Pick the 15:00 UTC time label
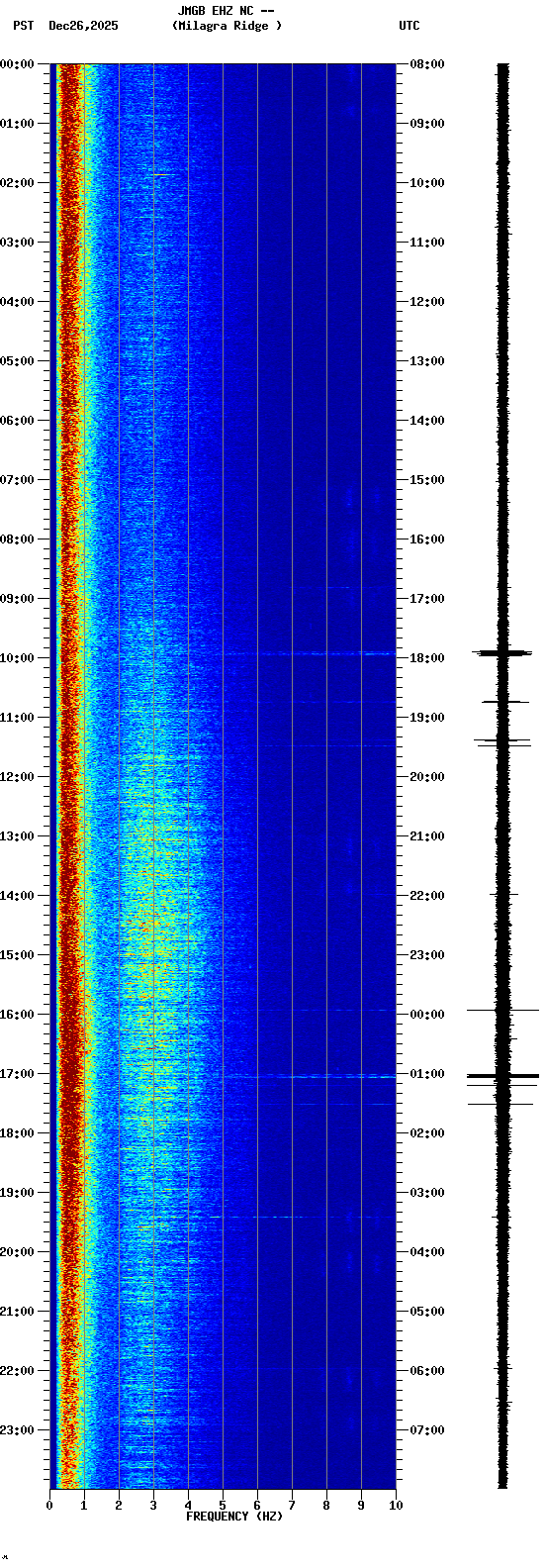The height and width of the screenshot is (1568, 546). [x=427, y=480]
